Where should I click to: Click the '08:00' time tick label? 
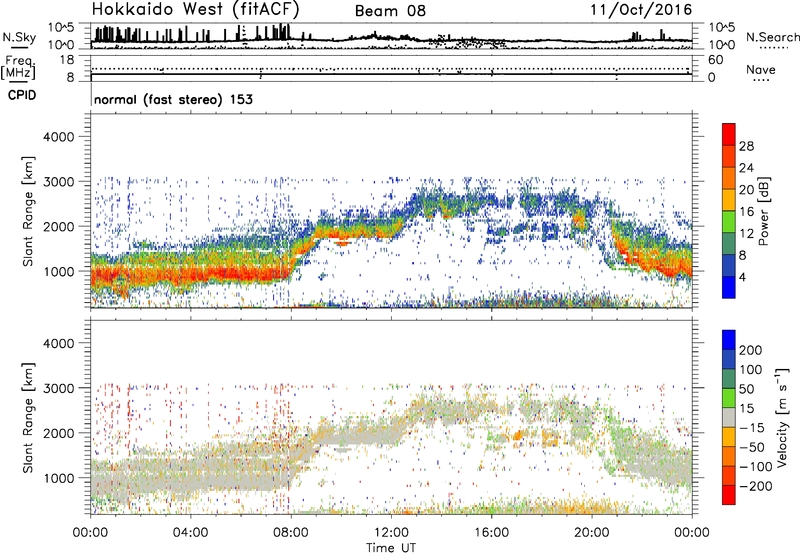(x=291, y=533)
